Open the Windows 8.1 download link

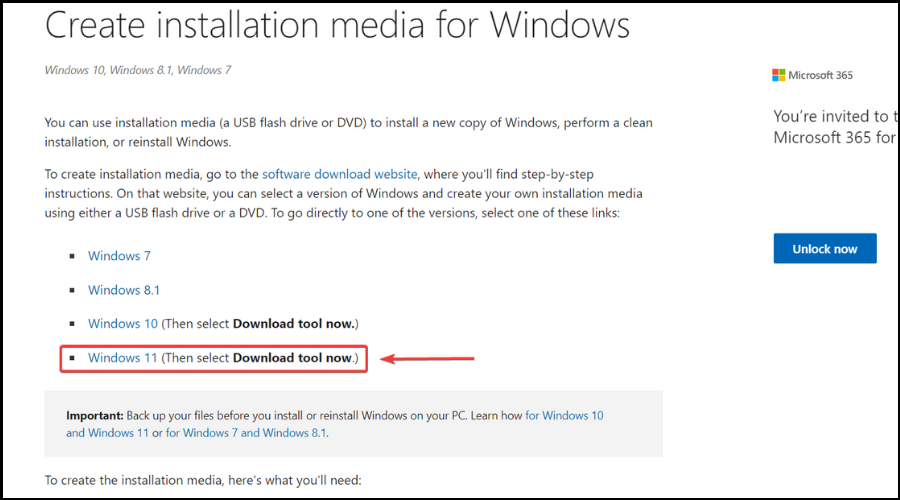[x=124, y=290]
